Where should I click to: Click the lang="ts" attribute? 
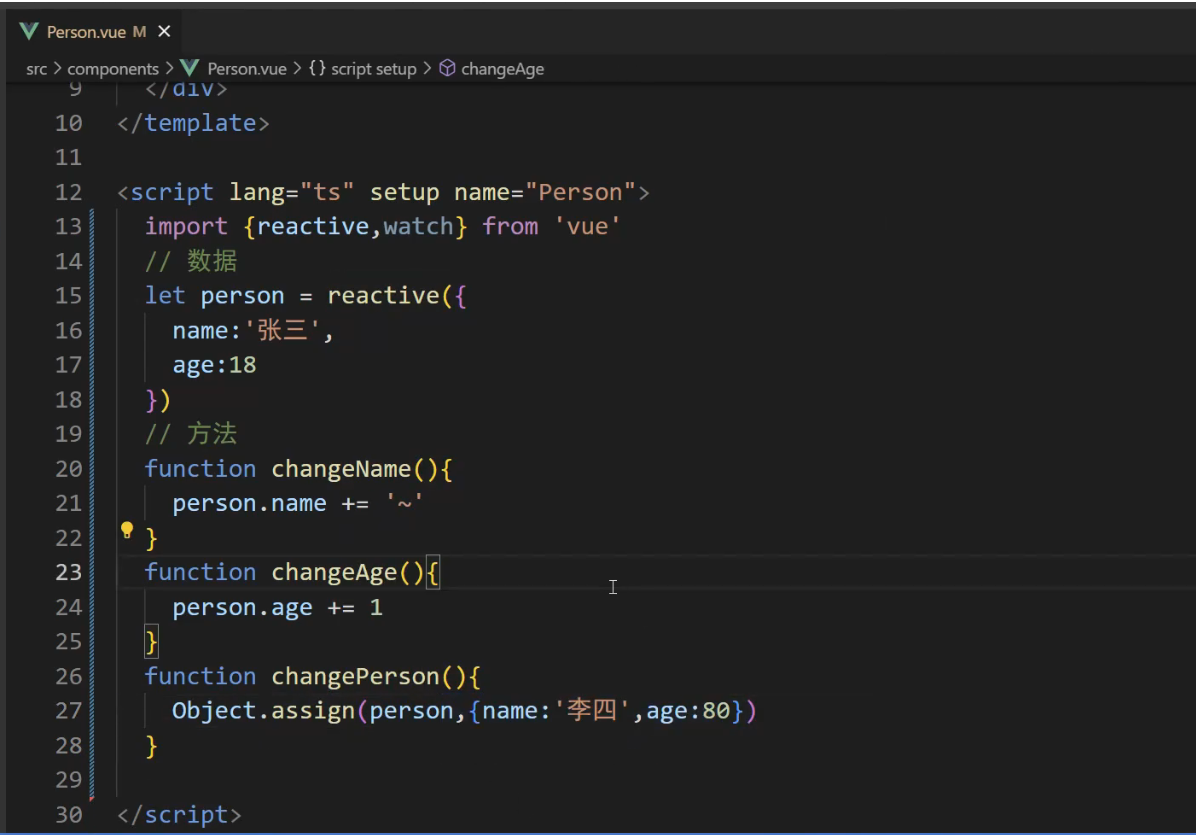tap(292, 192)
